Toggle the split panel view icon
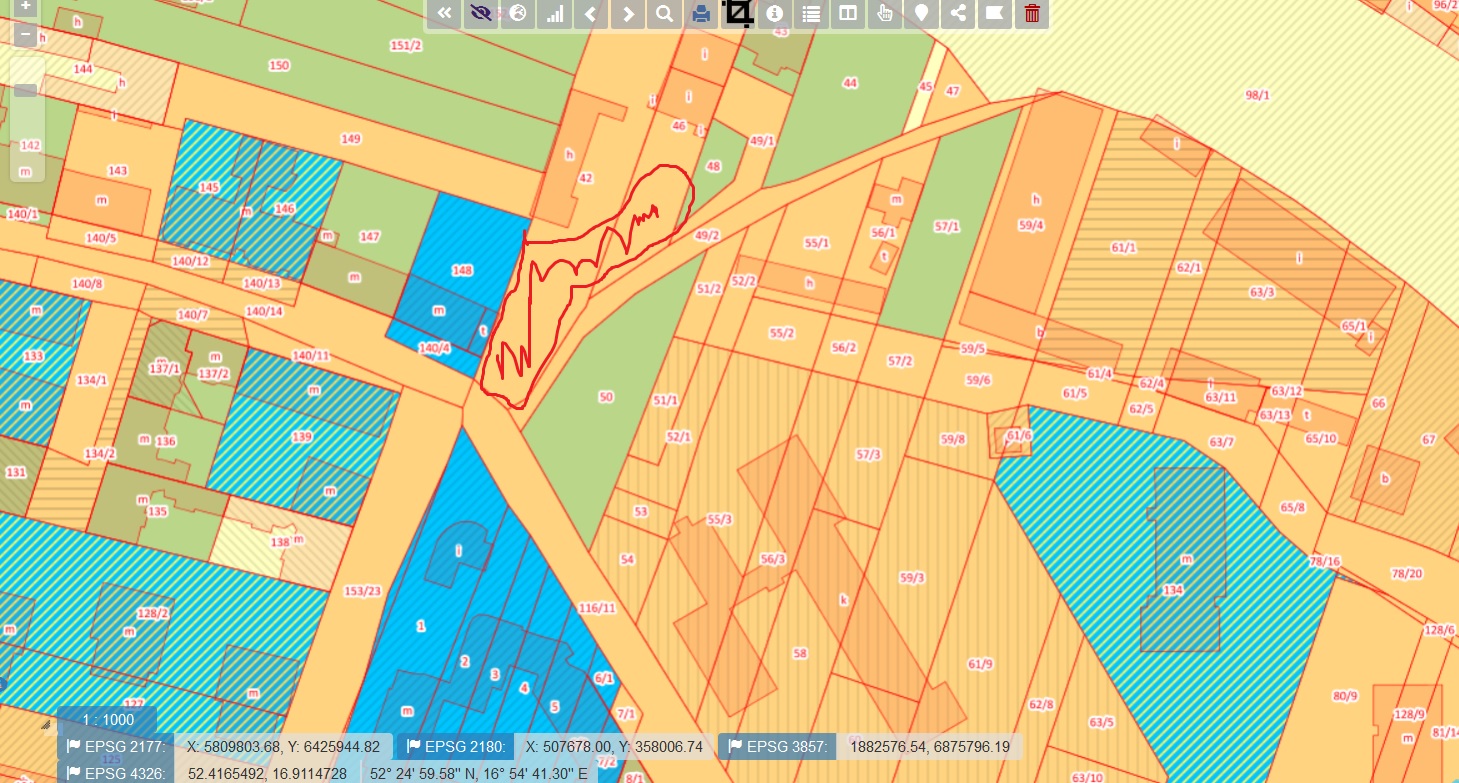Image resolution: width=1459 pixels, height=783 pixels. click(x=847, y=13)
